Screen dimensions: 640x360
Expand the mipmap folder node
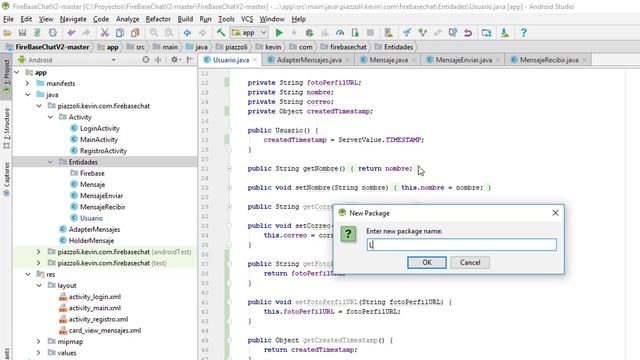click(x=39, y=342)
